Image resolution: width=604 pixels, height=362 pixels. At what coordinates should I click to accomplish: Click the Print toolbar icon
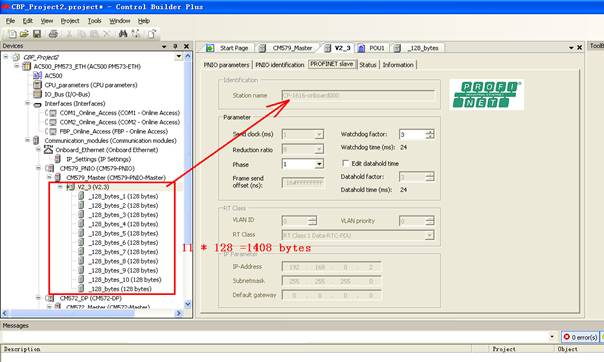[x=53, y=34]
